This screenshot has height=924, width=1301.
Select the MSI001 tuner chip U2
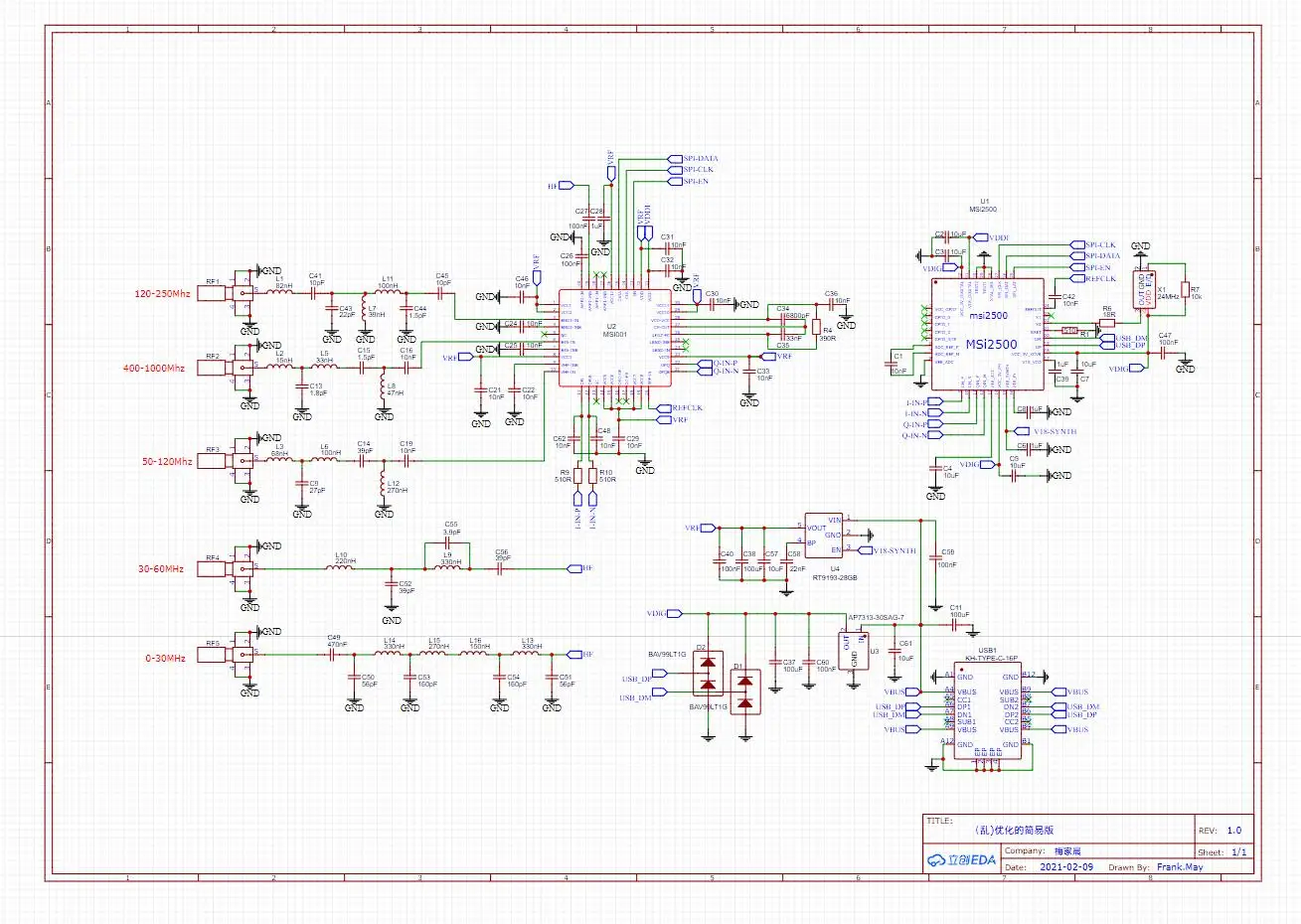(614, 338)
